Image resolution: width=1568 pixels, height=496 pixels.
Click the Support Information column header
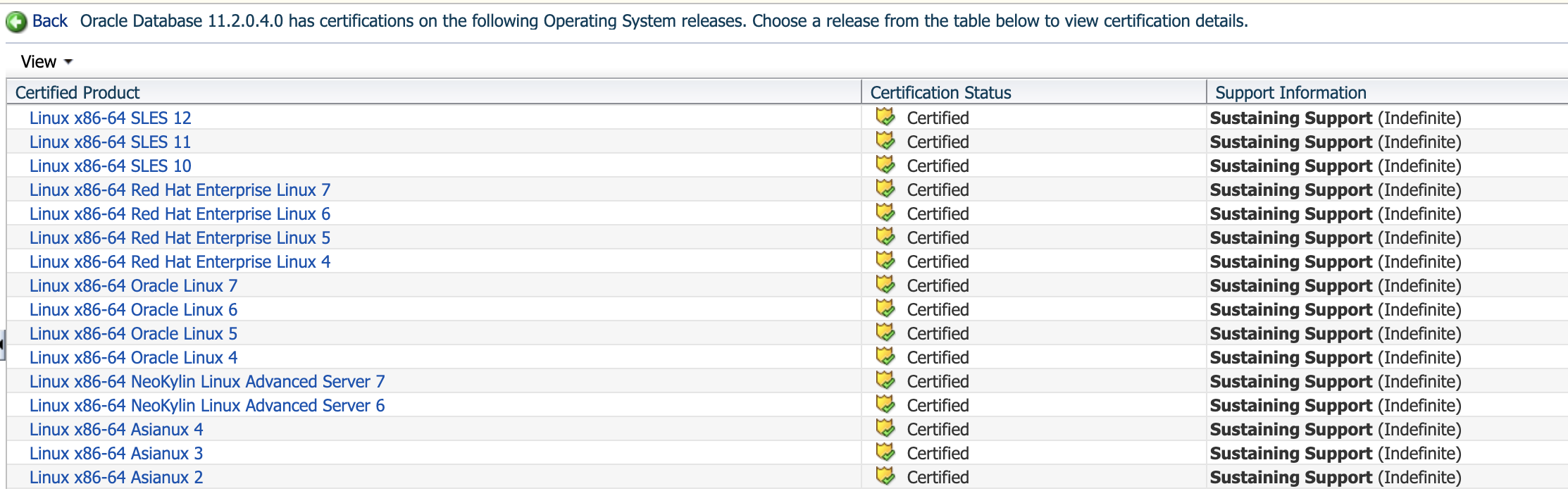click(x=1290, y=93)
